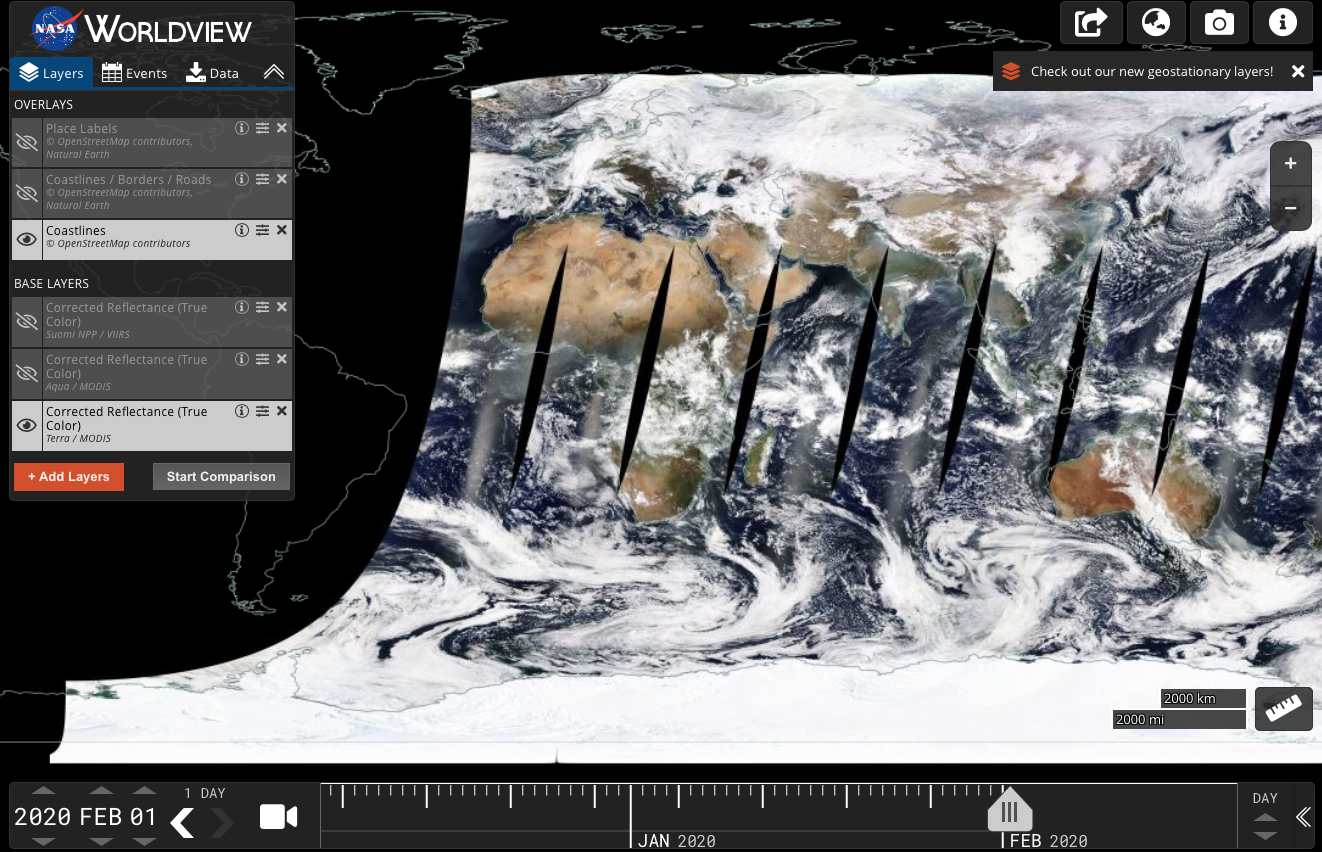Switch to the Events tab
Viewport: 1322px width, 852px height.
[134, 73]
